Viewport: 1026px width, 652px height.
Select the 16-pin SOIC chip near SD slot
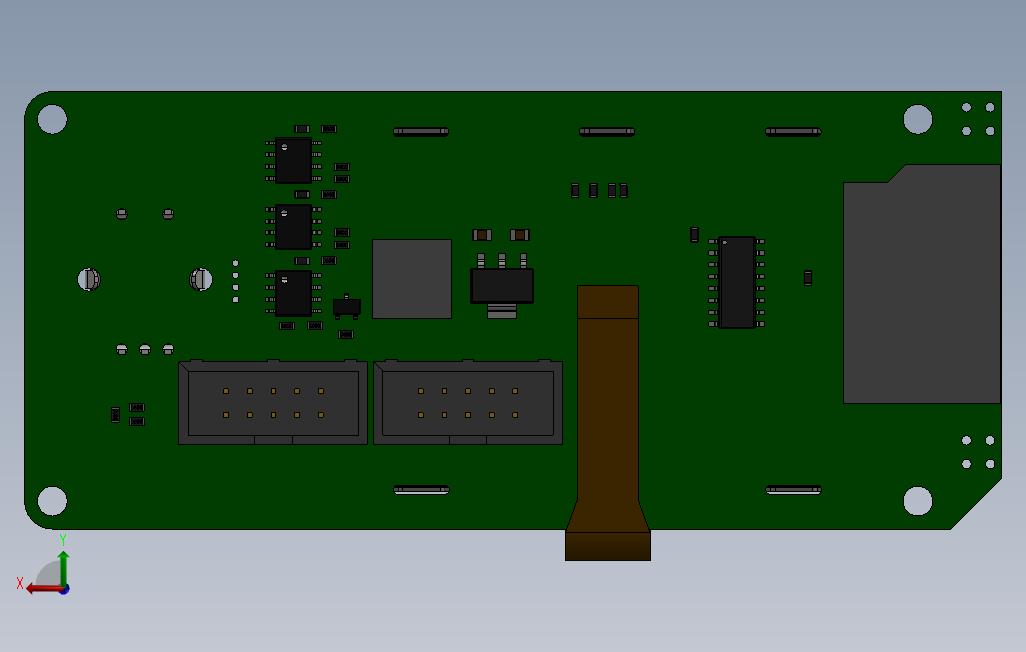(x=737, y=282)
